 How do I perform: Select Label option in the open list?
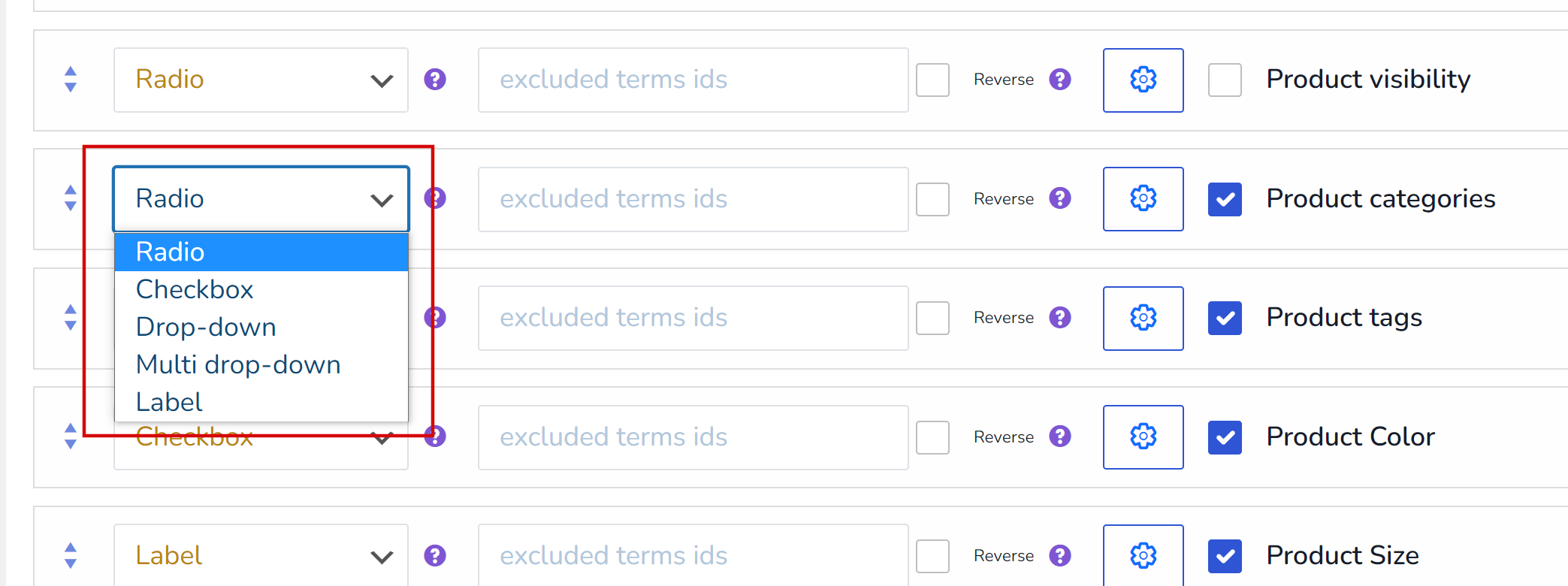[169, 403]
